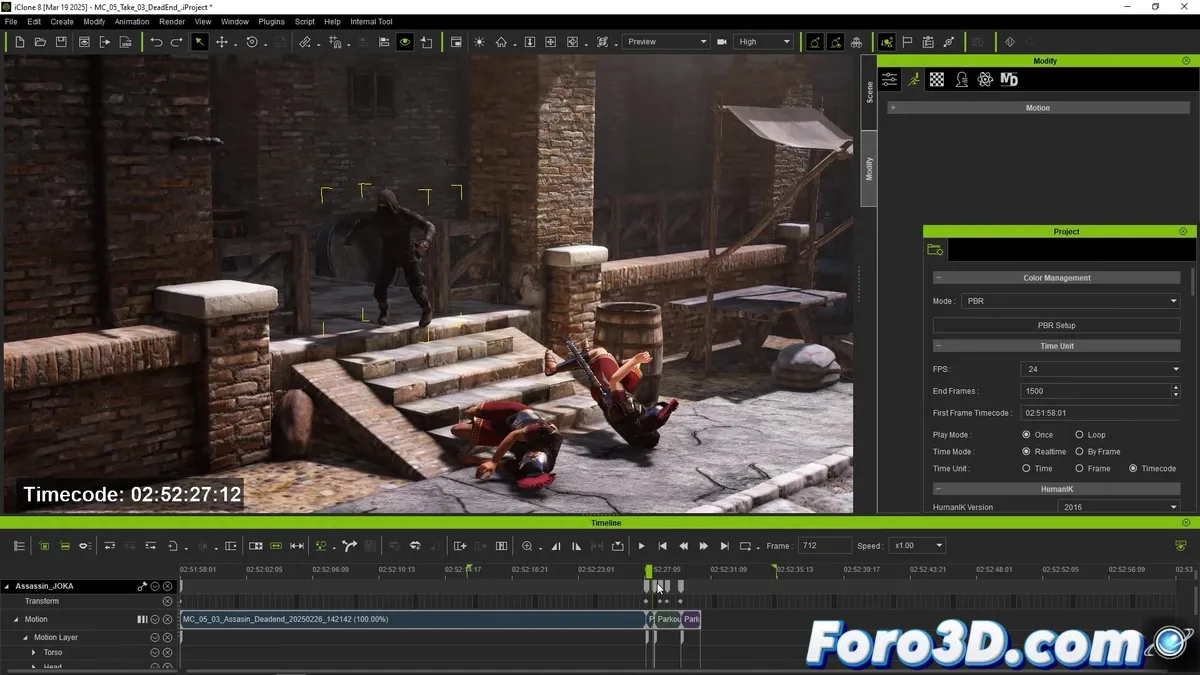Create a new project with the toolbar icon
Viewport: 1200px width, 675px height.
point(20,42)
